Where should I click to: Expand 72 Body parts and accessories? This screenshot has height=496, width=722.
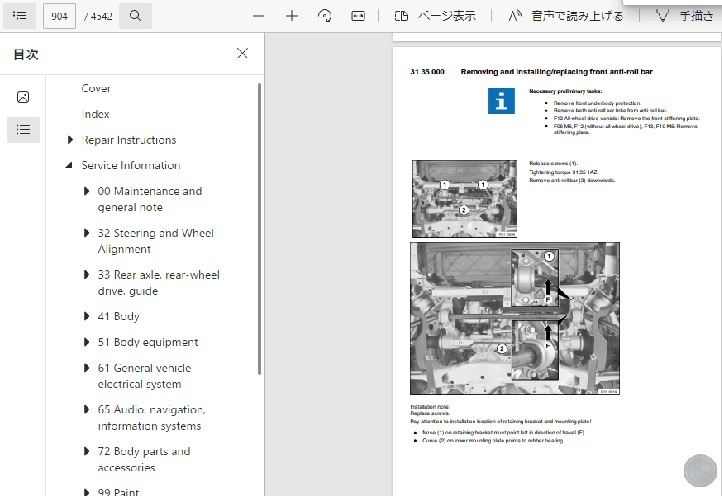point(86,451)
